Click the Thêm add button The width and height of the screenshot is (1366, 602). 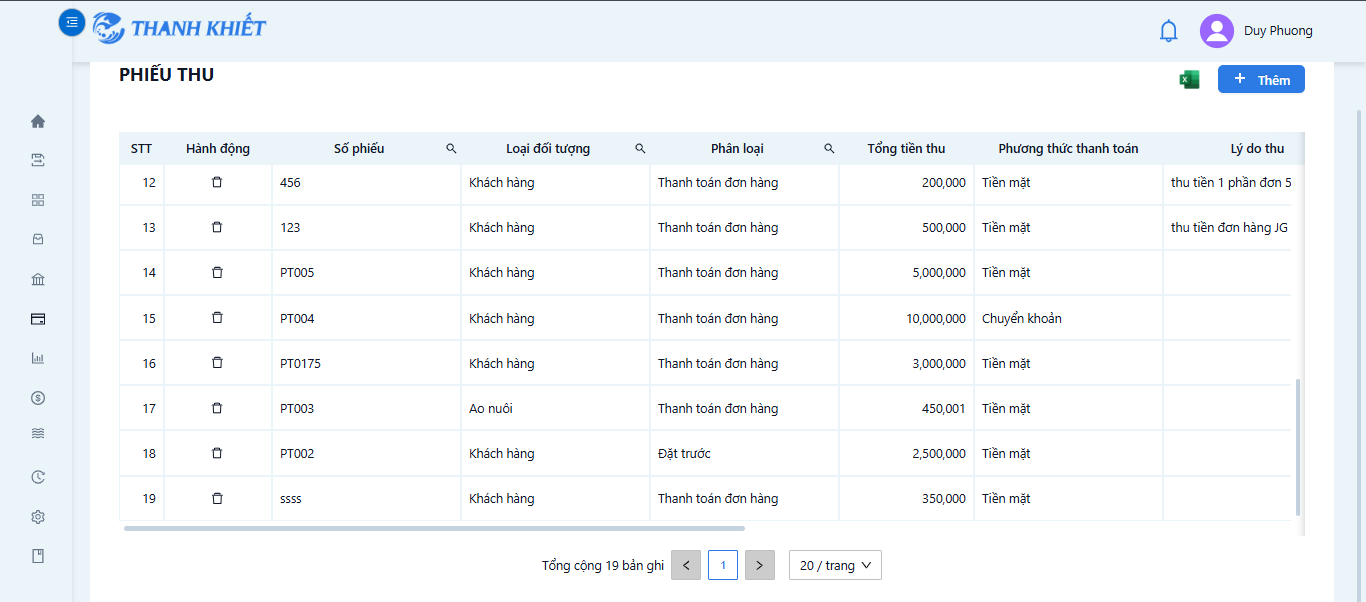pos(1261,79)
